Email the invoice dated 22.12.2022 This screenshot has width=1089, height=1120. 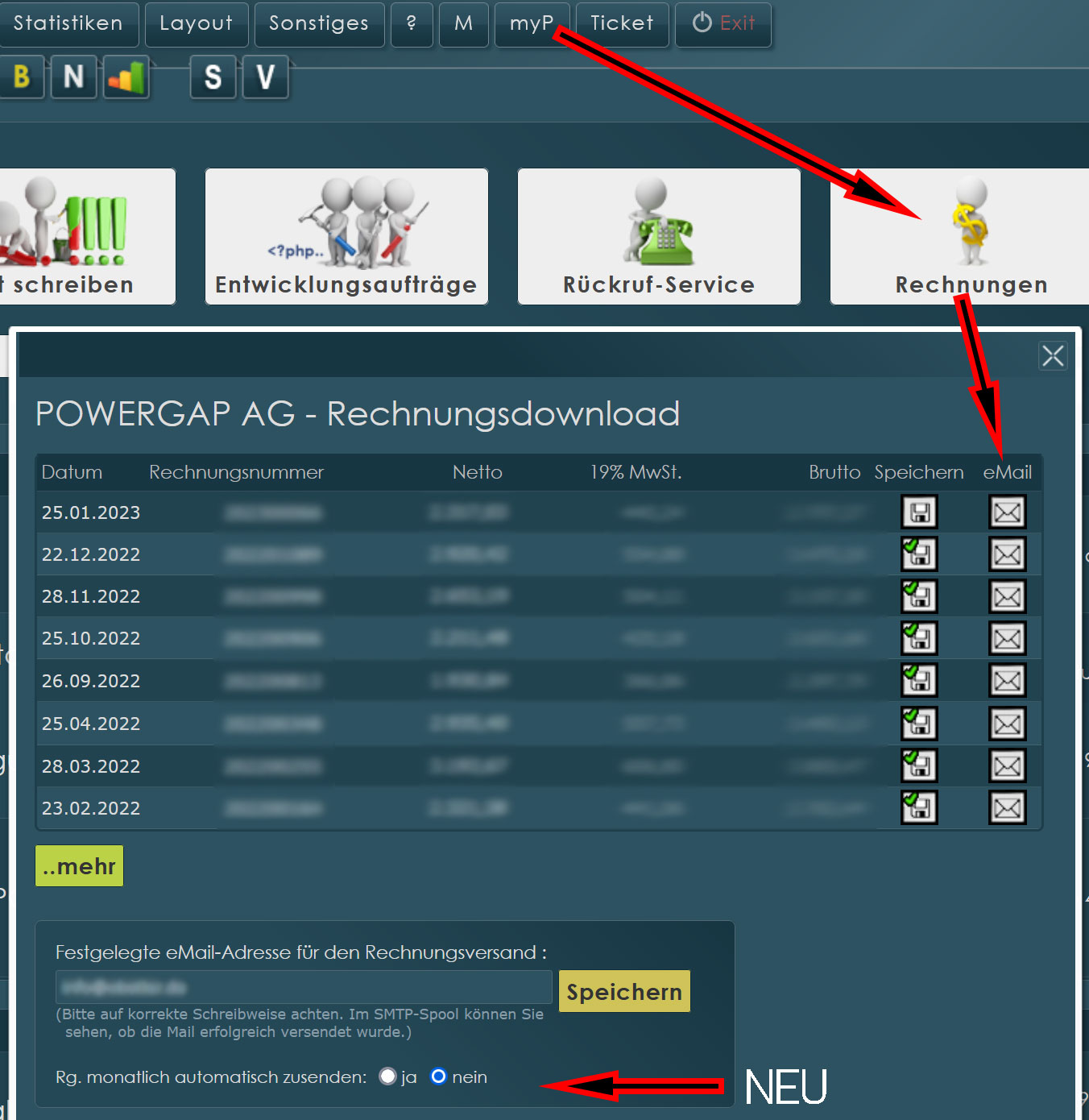[1008, 554]
